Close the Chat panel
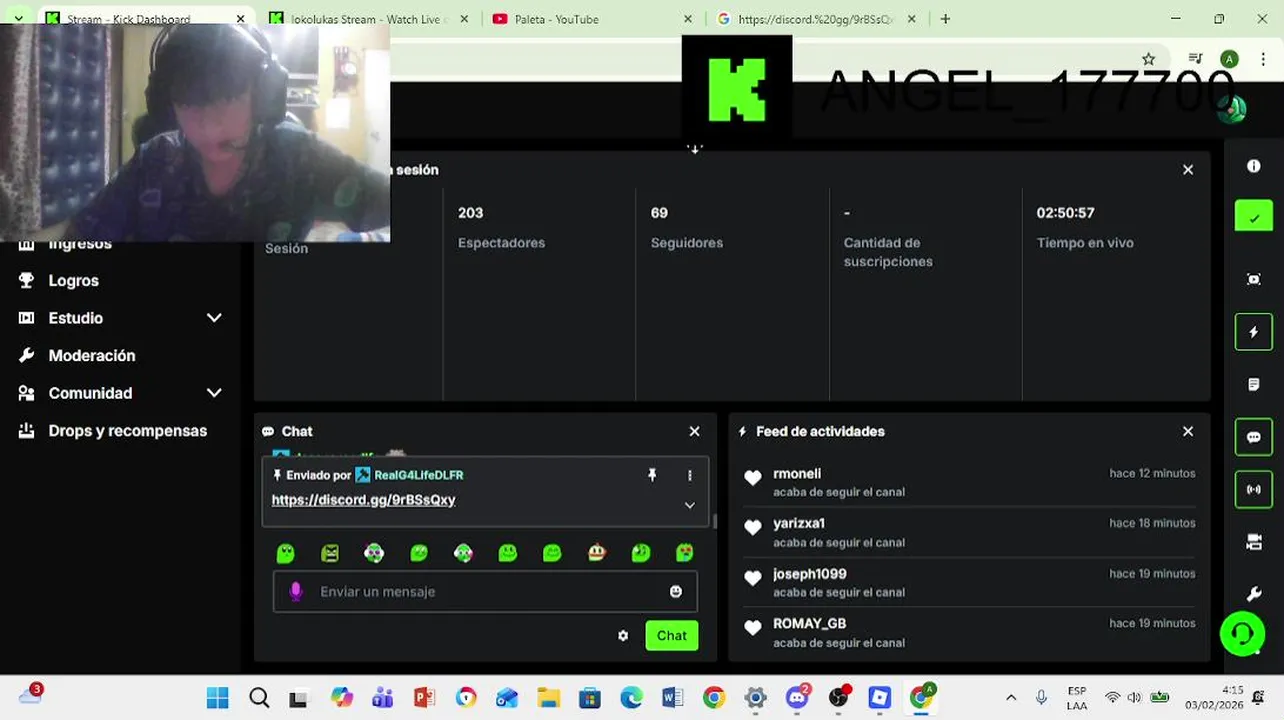The height and width of the screenshot is (720, 1284). click(694, 431)
